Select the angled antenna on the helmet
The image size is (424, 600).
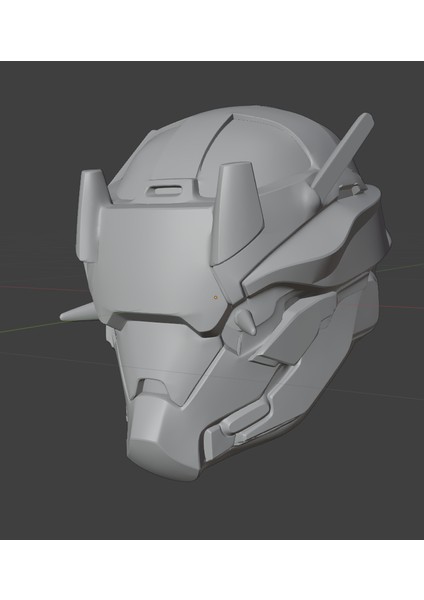[342, 154]
